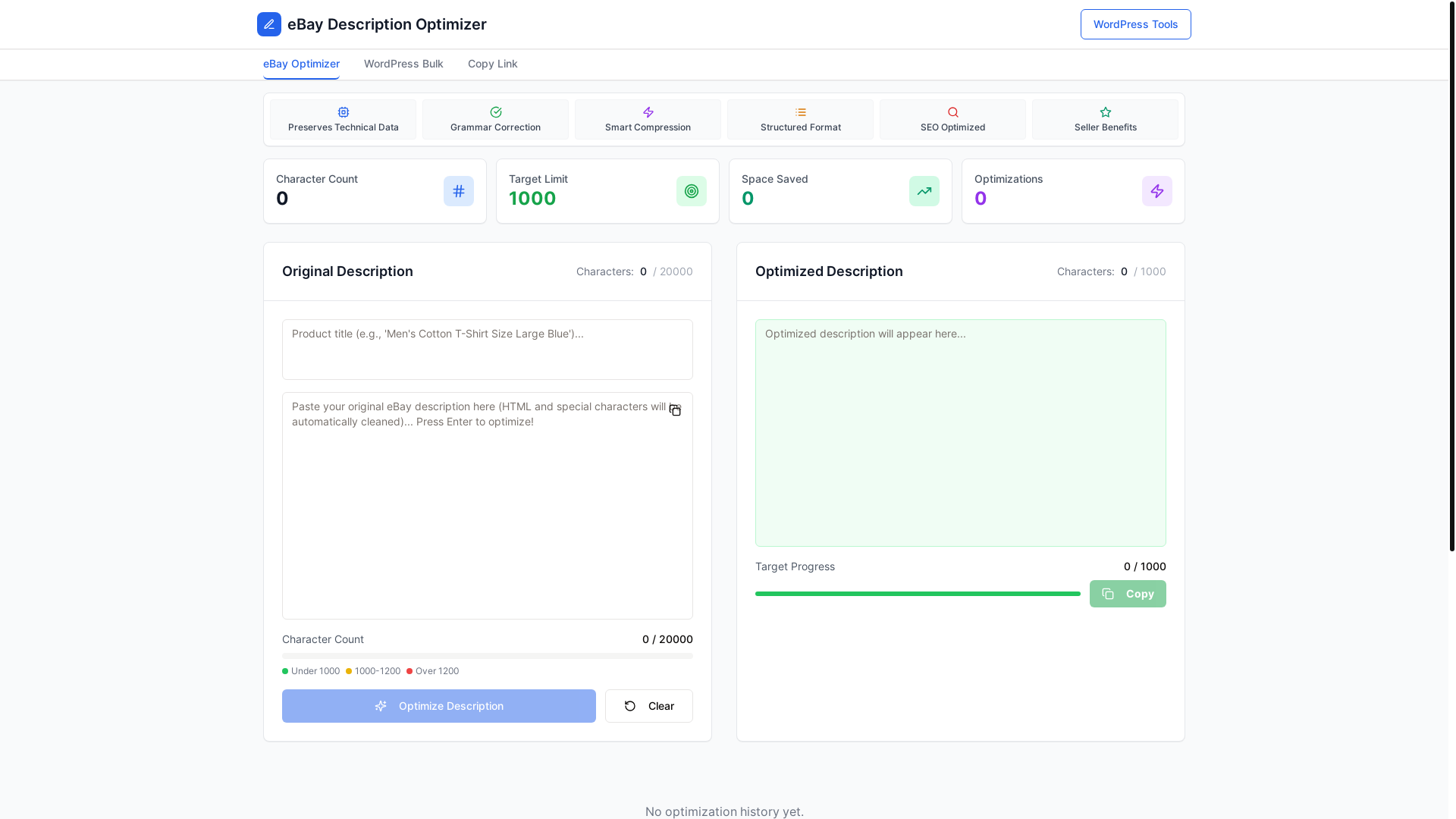Click the sparkle icon on Optimize Description
The image size is (1456, 819).
381,706
